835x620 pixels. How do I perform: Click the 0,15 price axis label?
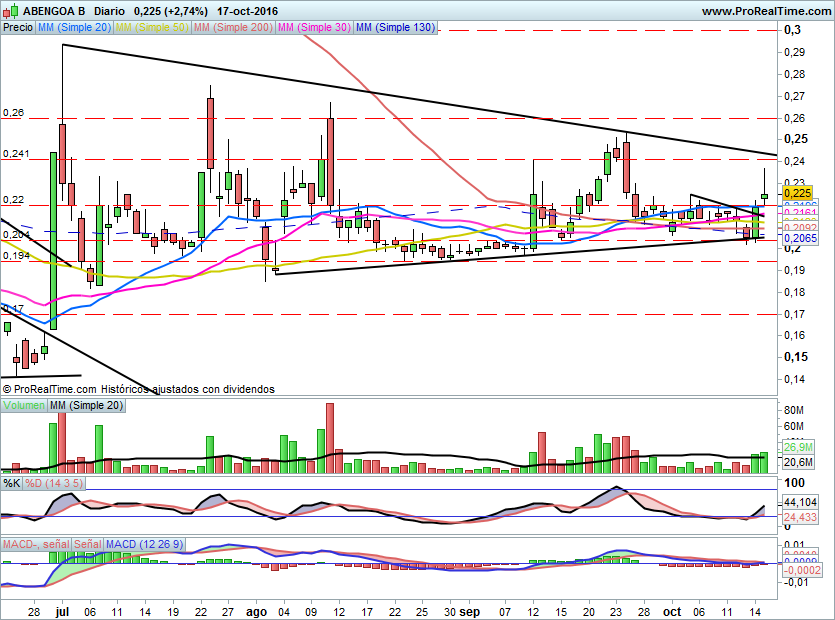tap(796, 357)
